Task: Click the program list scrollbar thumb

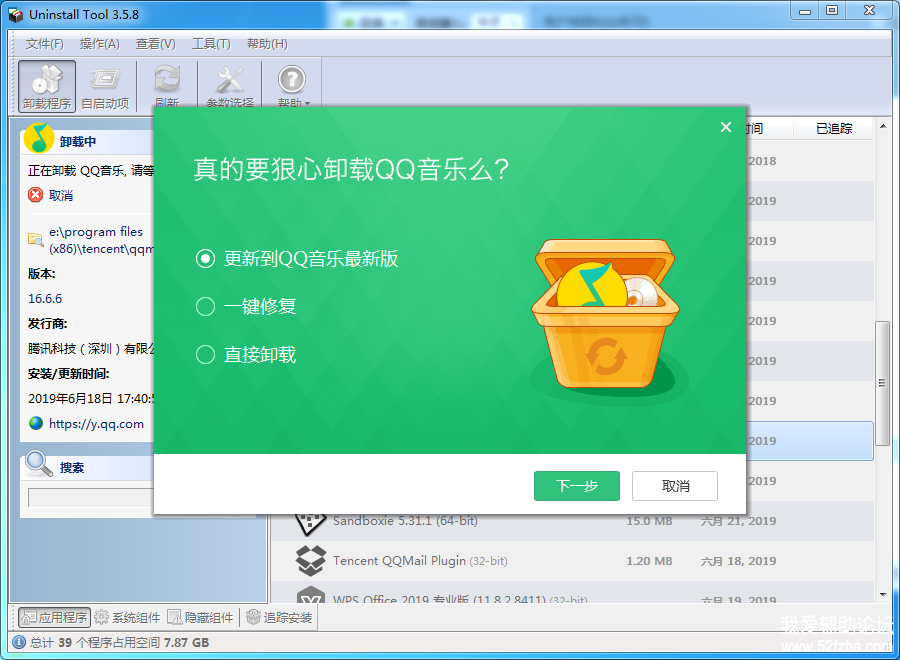Action: coord(882,383)
